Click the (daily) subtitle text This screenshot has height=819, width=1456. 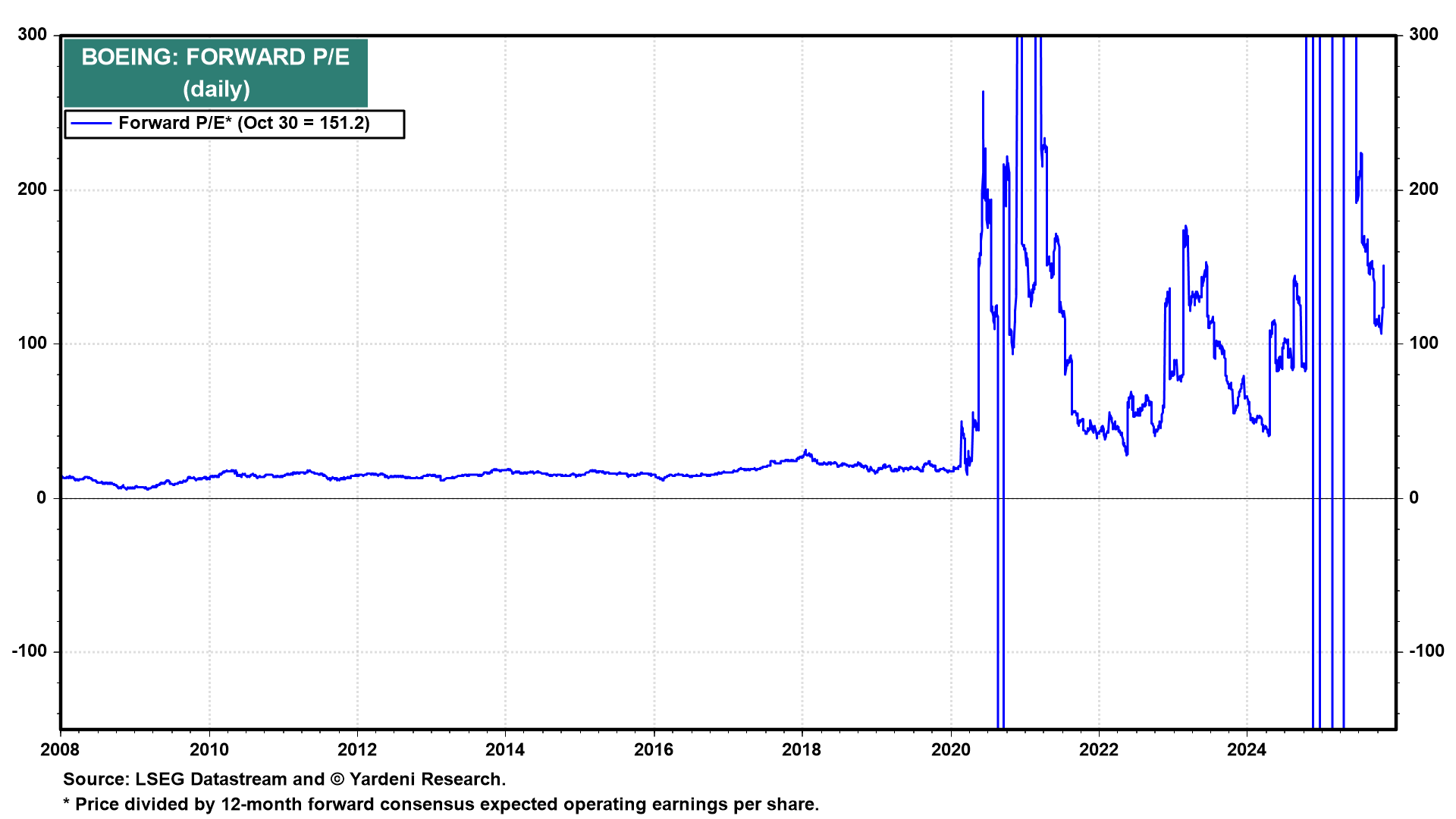[x=216, y=89]
